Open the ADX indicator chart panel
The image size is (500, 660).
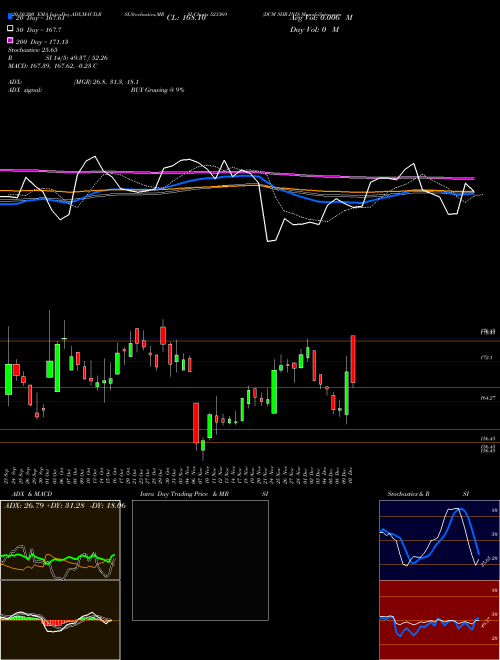point(60,540)
